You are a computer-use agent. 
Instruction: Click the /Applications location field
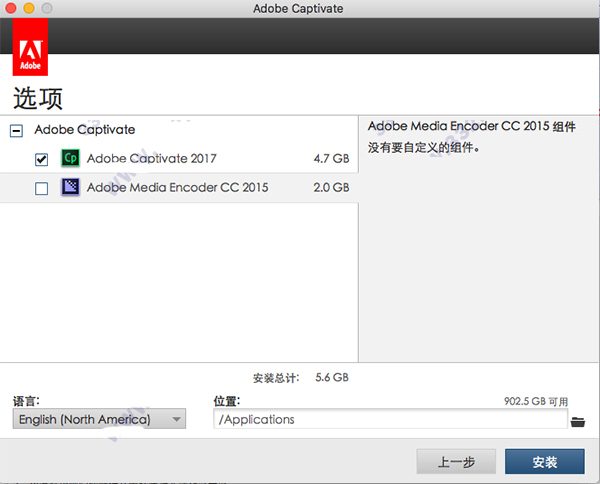[390, 419]
